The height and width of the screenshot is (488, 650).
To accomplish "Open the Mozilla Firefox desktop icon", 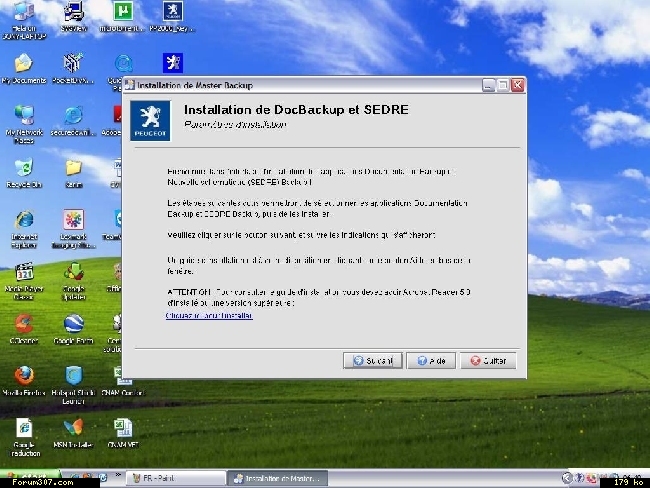I will (24, 377).
